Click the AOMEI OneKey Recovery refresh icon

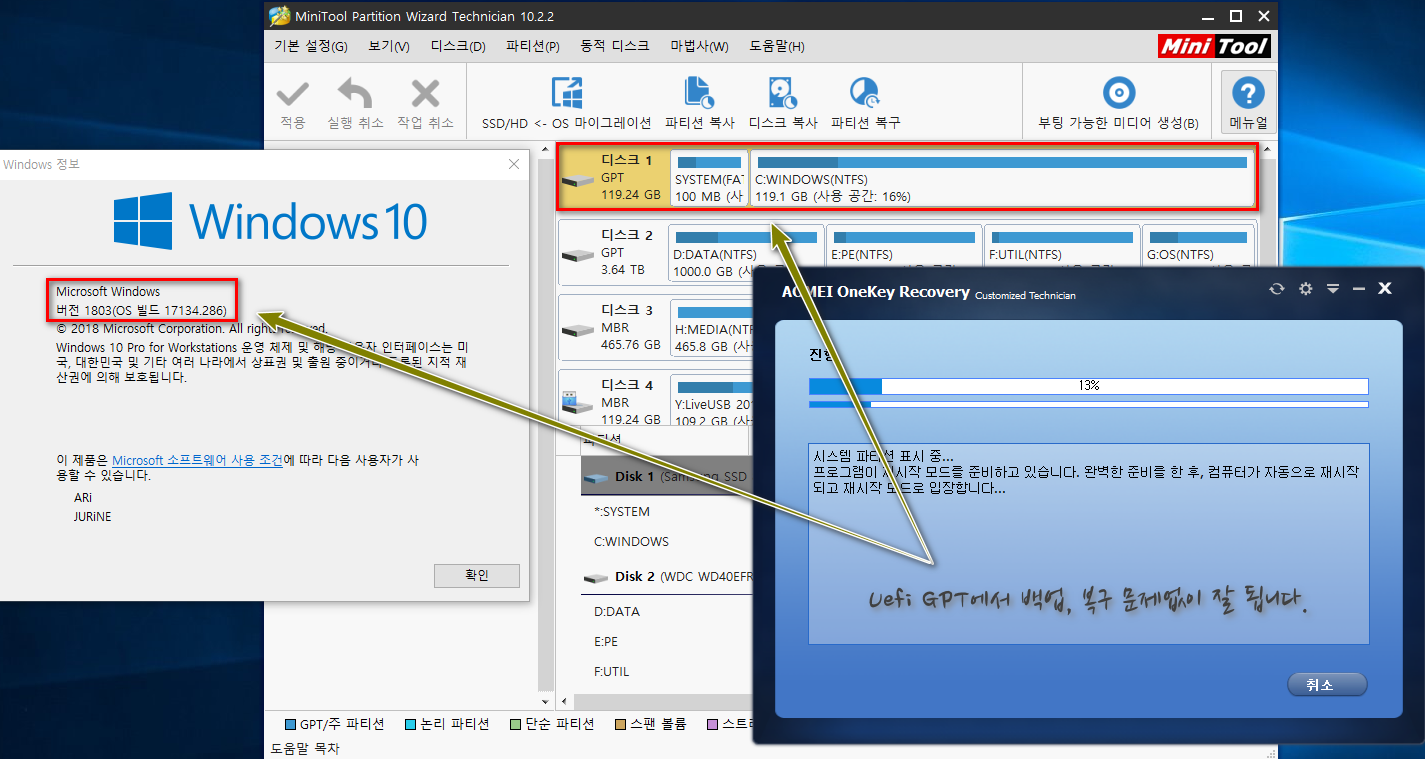pyautogui.click(x=1276, y=288)
